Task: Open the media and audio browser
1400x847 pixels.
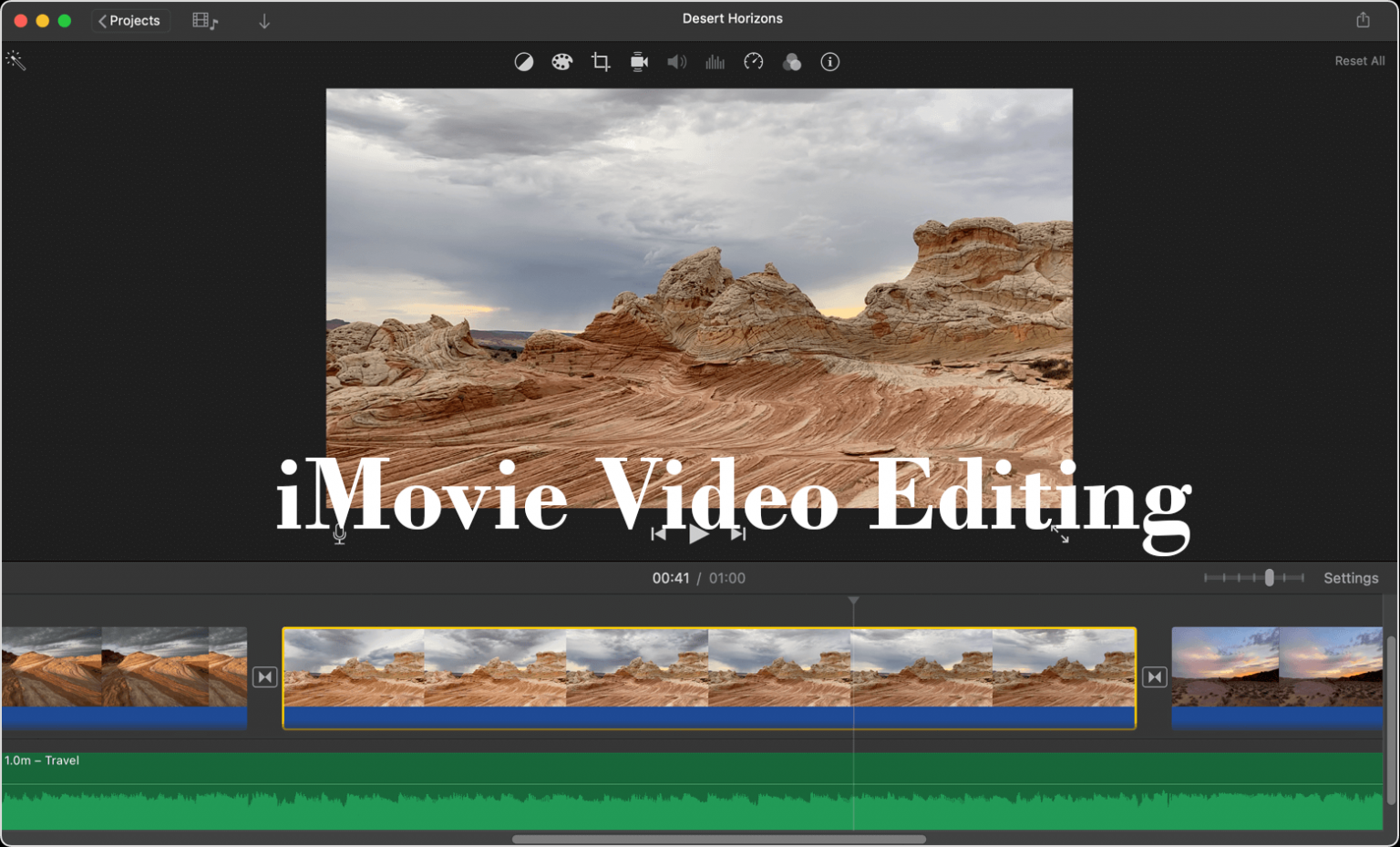Action: click(x=203, y=20)
